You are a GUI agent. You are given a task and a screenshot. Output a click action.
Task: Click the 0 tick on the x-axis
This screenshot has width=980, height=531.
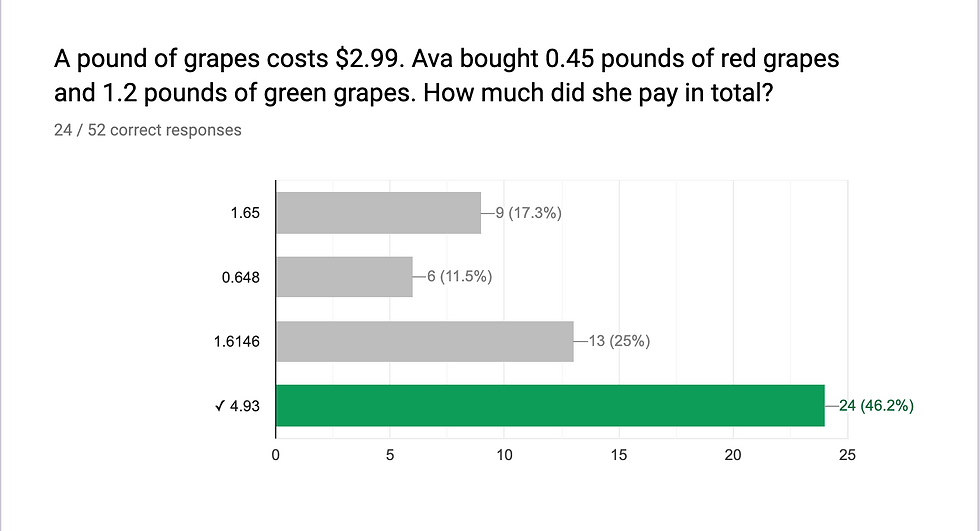point(276,453)
